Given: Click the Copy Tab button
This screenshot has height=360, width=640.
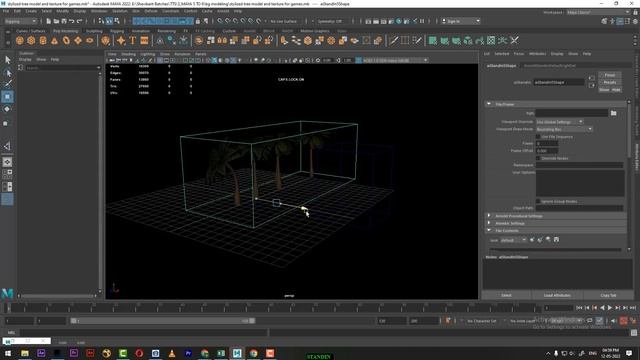Looking at the screenshot, I should click(x=608, y=295).
